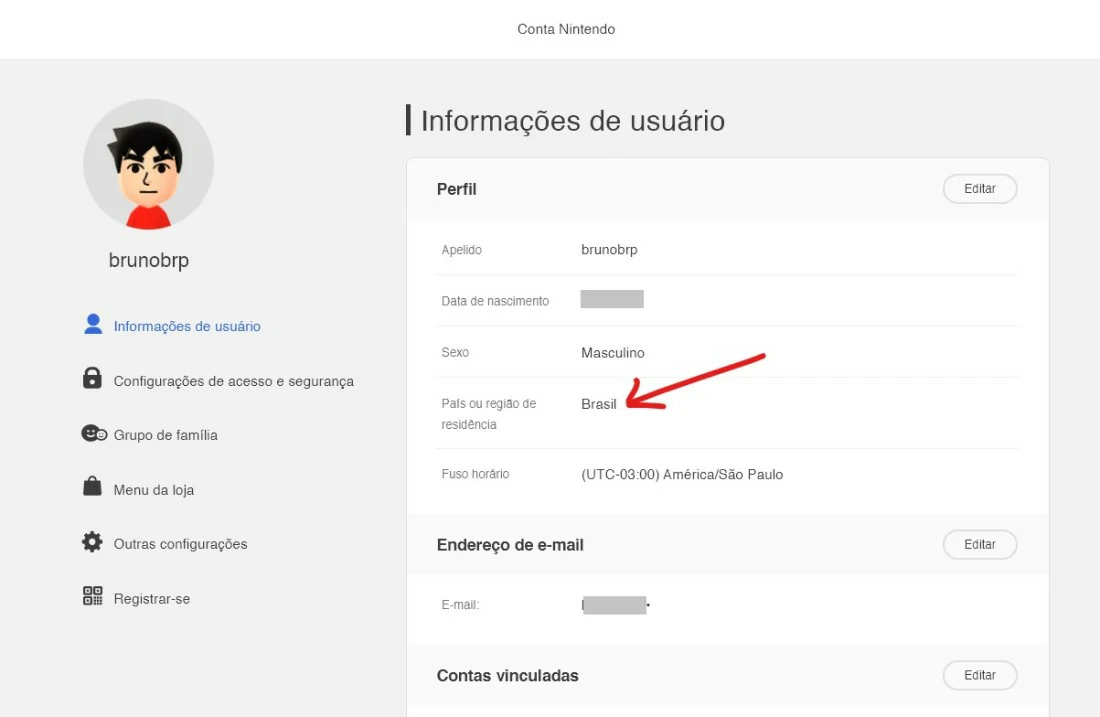Click the Perfil section heading
Image resolution: width=1100 pixels, height=717 pixels.
click(456, 189)
